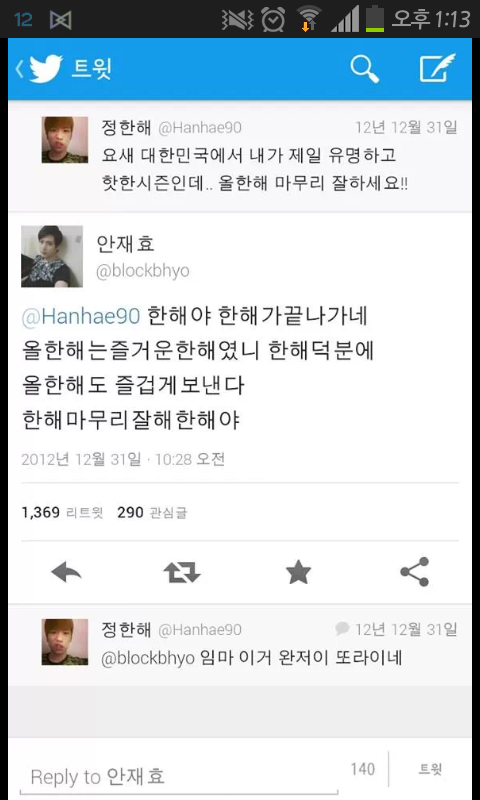480x800 pixels.
Task: Tap the alarm clock status icon
Action: pos(273,19)
